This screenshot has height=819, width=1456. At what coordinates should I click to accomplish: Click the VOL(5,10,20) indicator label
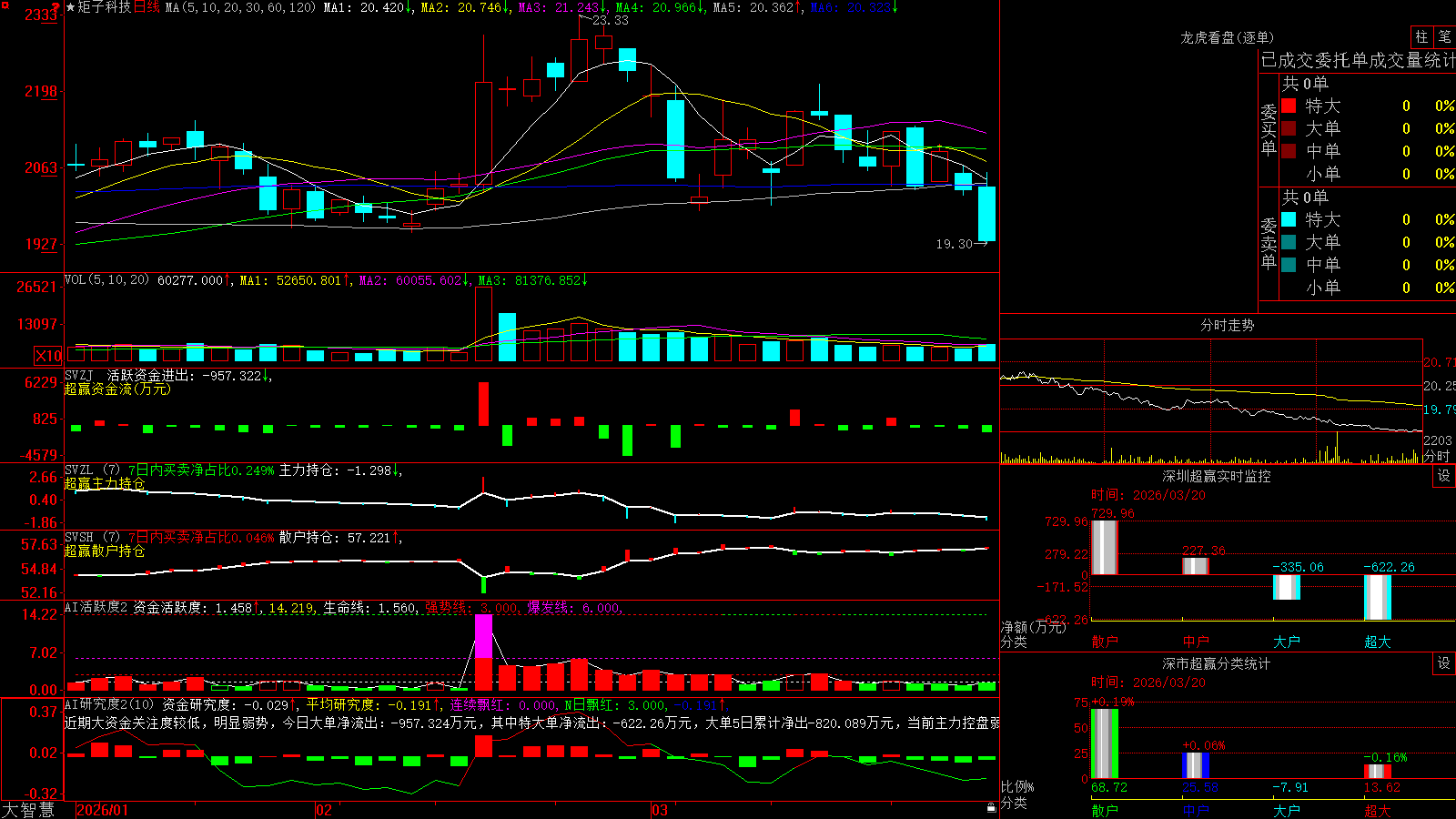[106, 280]
